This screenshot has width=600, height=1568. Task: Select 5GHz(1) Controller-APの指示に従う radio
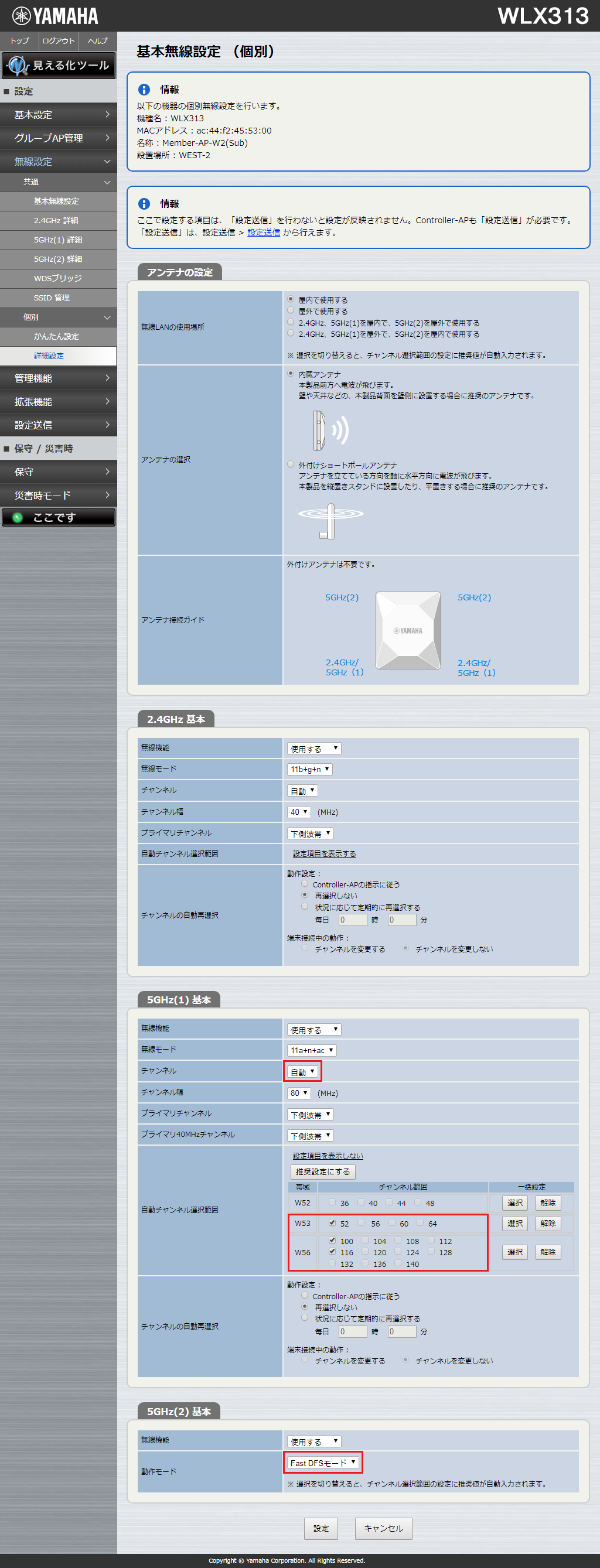[x=305, y=1295]
